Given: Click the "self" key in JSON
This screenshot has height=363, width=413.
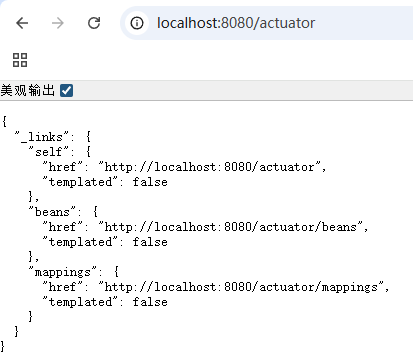Looking at the screenshot, I should point(48,152).
